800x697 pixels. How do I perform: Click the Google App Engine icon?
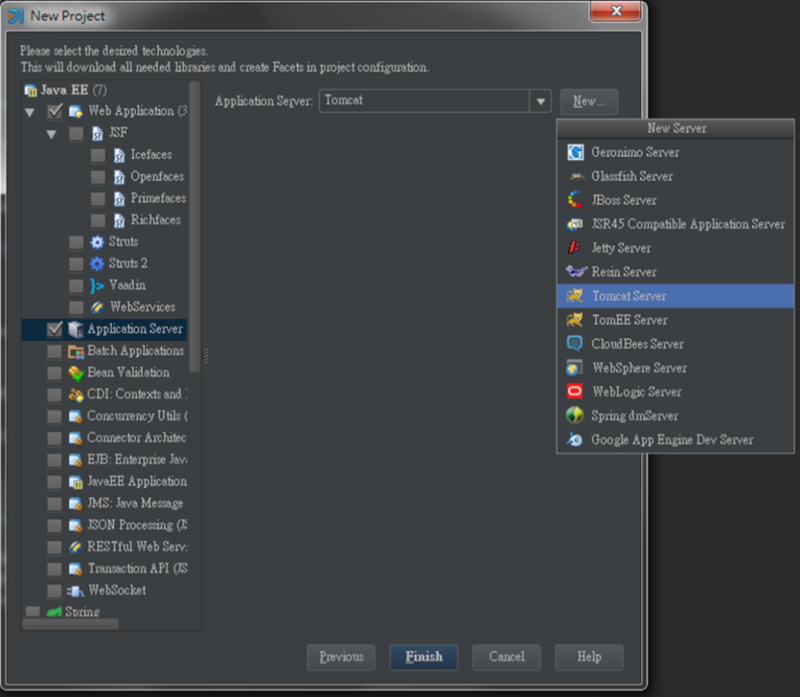coord(575,440)
